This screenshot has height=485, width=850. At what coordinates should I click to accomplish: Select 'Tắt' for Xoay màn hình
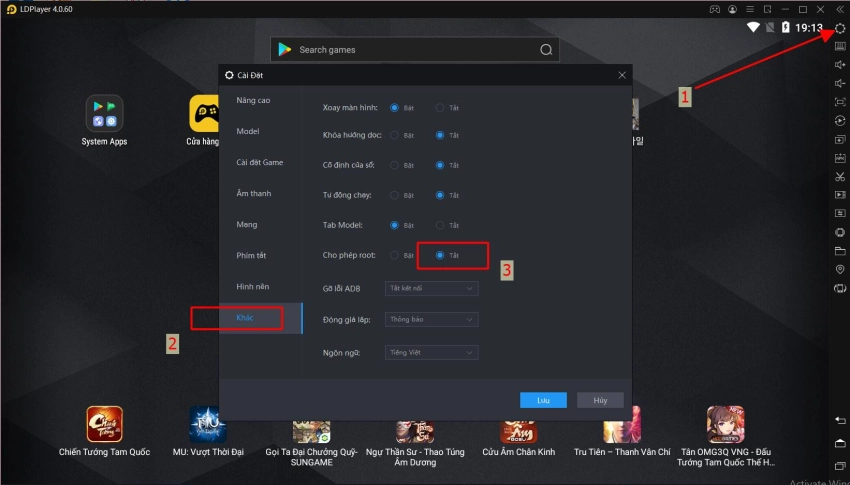coord(440,107)
